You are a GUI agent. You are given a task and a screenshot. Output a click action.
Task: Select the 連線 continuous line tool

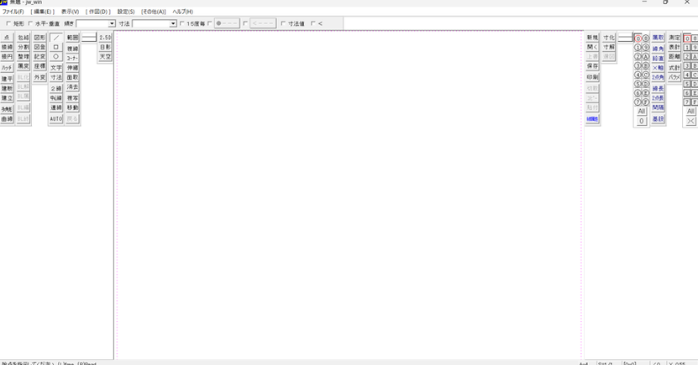tap(56, 108)
